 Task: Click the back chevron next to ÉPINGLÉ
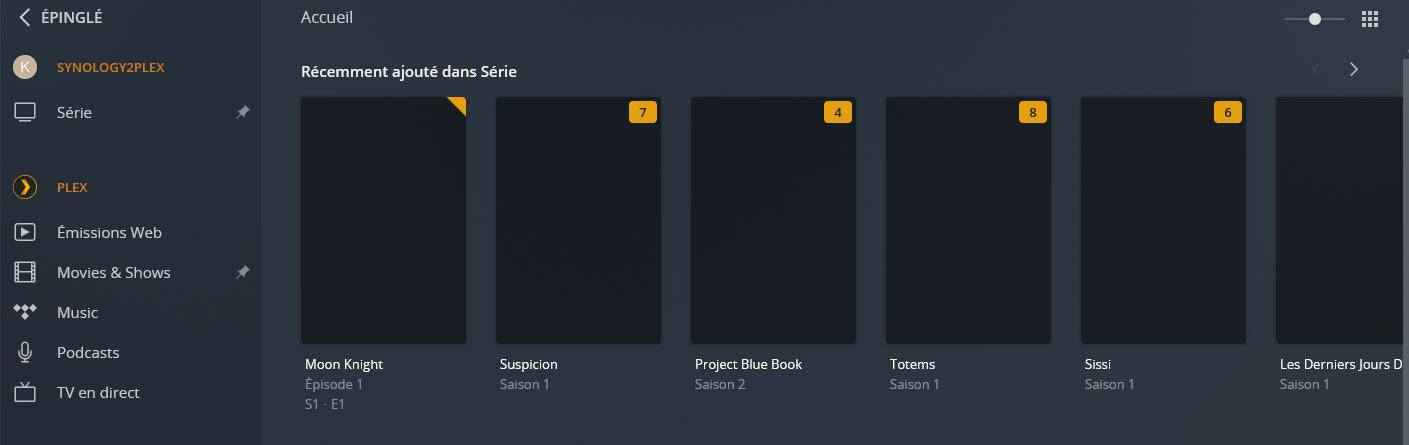coord(25,17)
